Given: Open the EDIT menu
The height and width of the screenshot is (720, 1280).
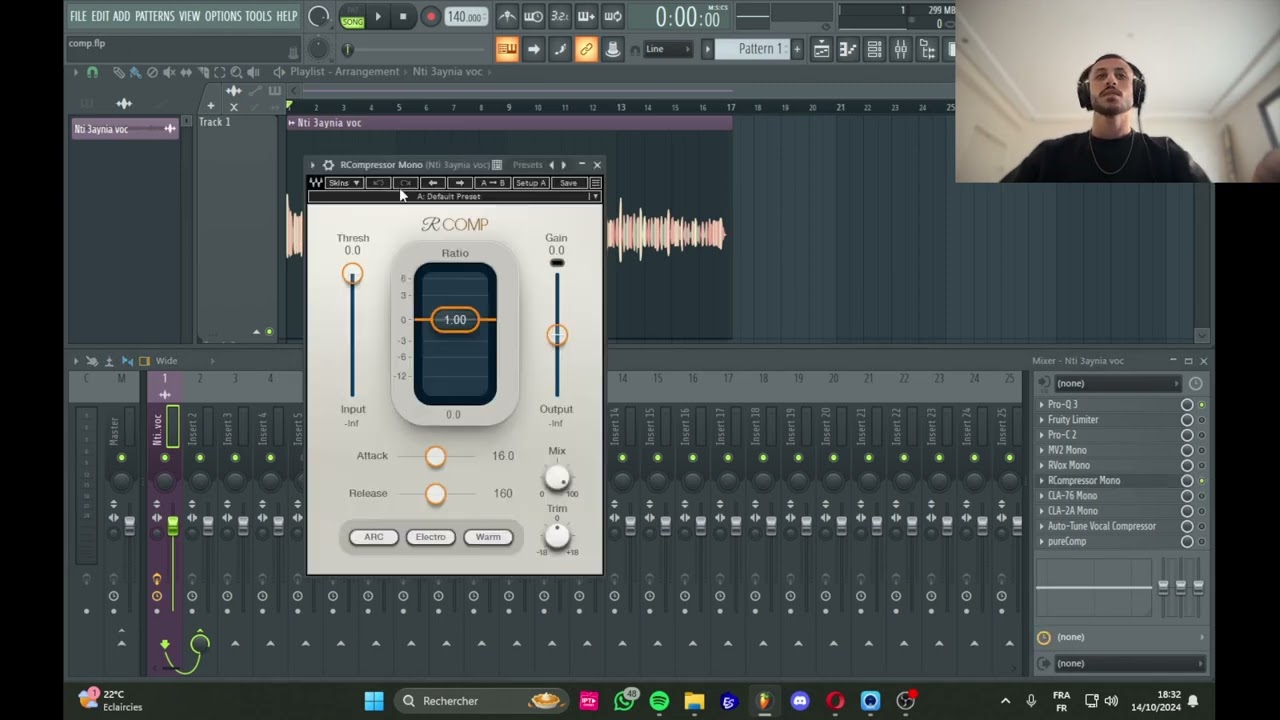Looking at the screenshot, I should pos(100,16).
